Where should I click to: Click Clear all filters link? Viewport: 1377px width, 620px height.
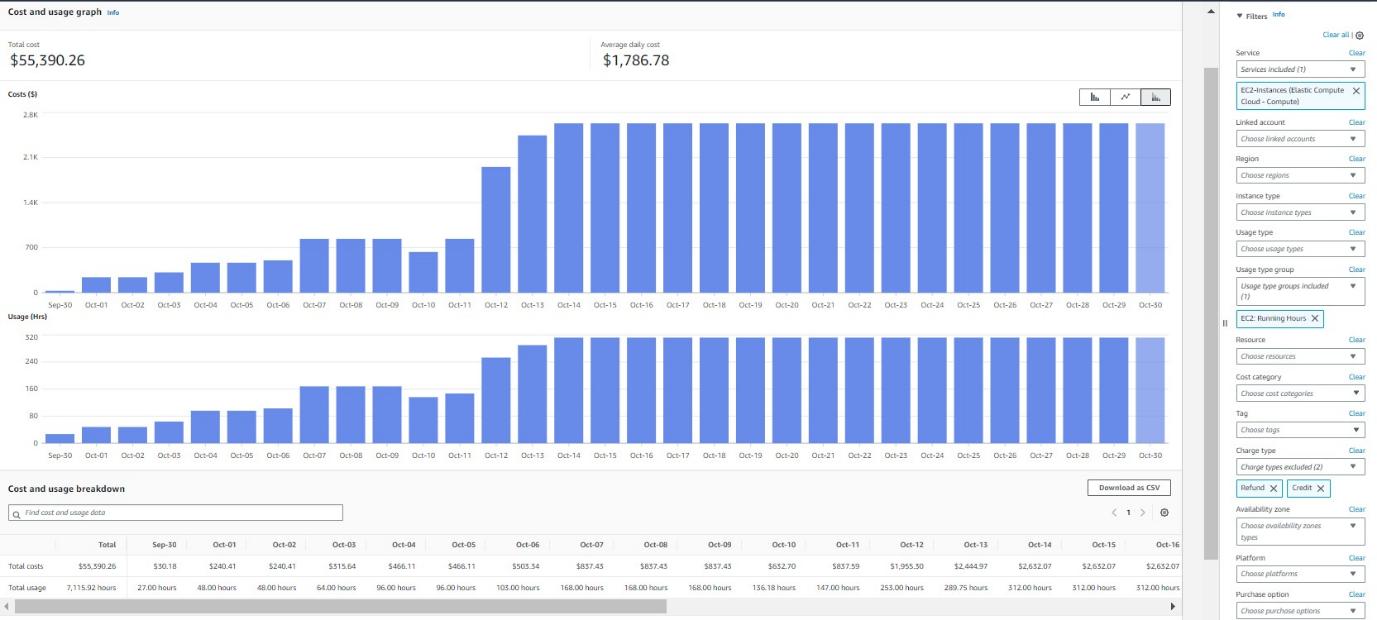pyautogui.click(x=1335, y=35)
